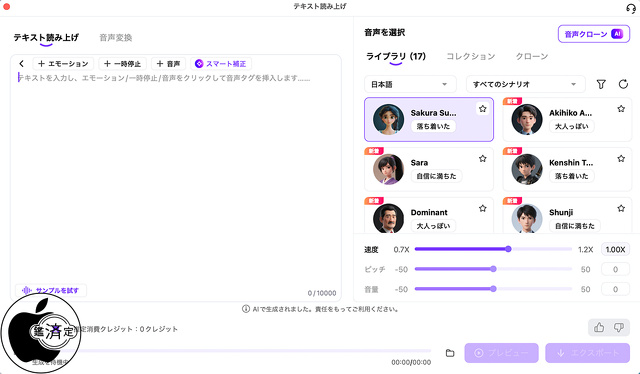Choose the Kenshin T... voice avatar
This screenshot has width=640, height=374.
[x=527, y=169]
